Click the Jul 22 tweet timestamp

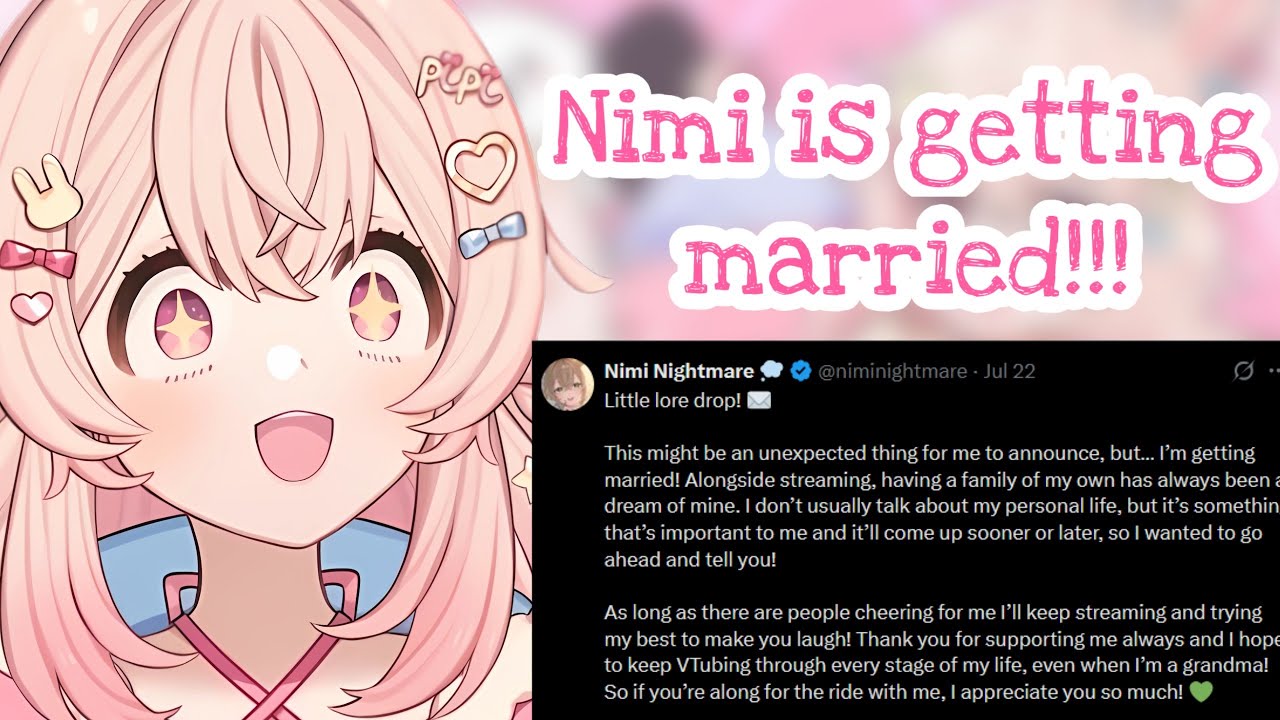point(1009,372)
